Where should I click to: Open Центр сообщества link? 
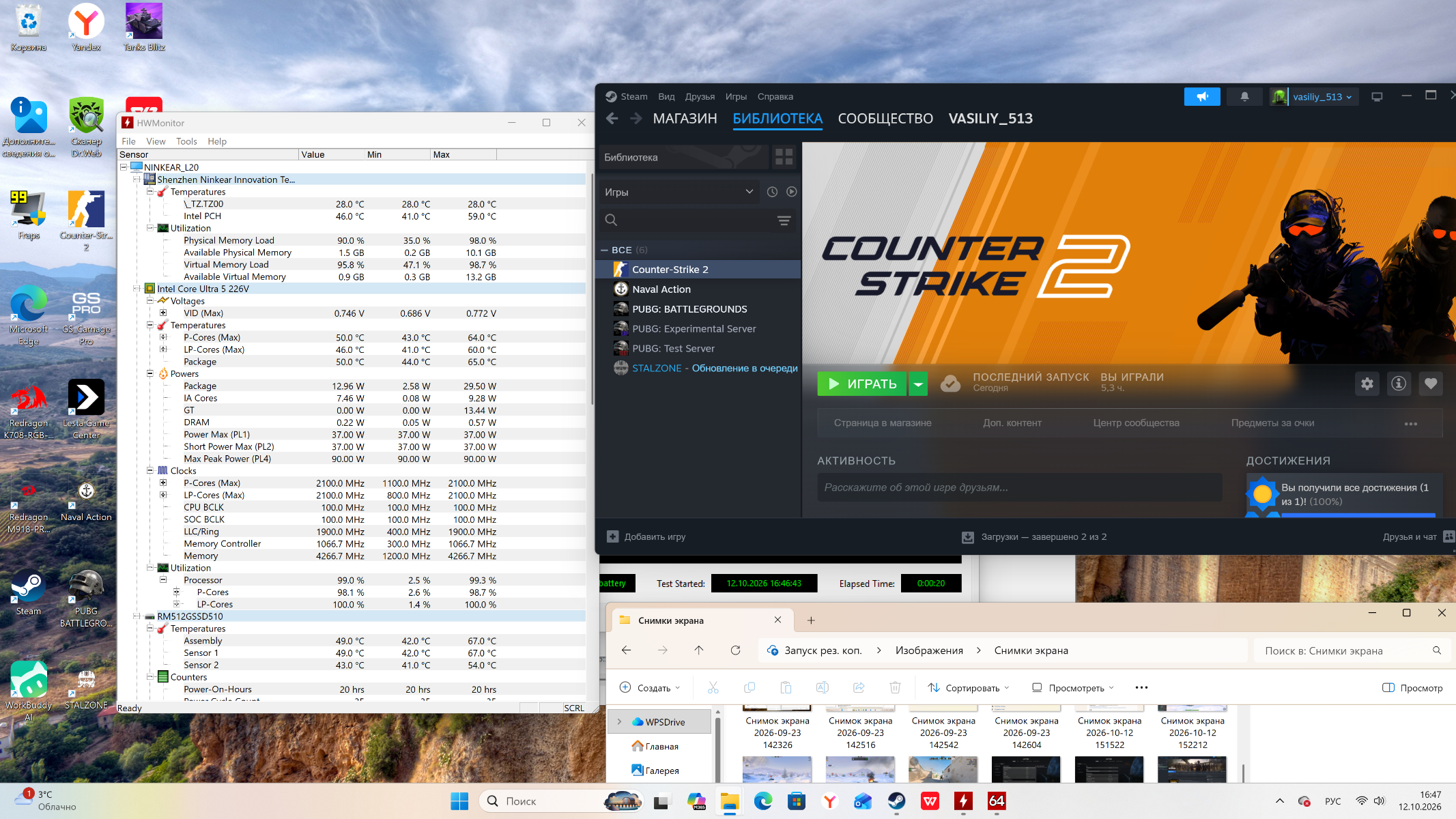pyautogui.click(x=1136, y=423)
